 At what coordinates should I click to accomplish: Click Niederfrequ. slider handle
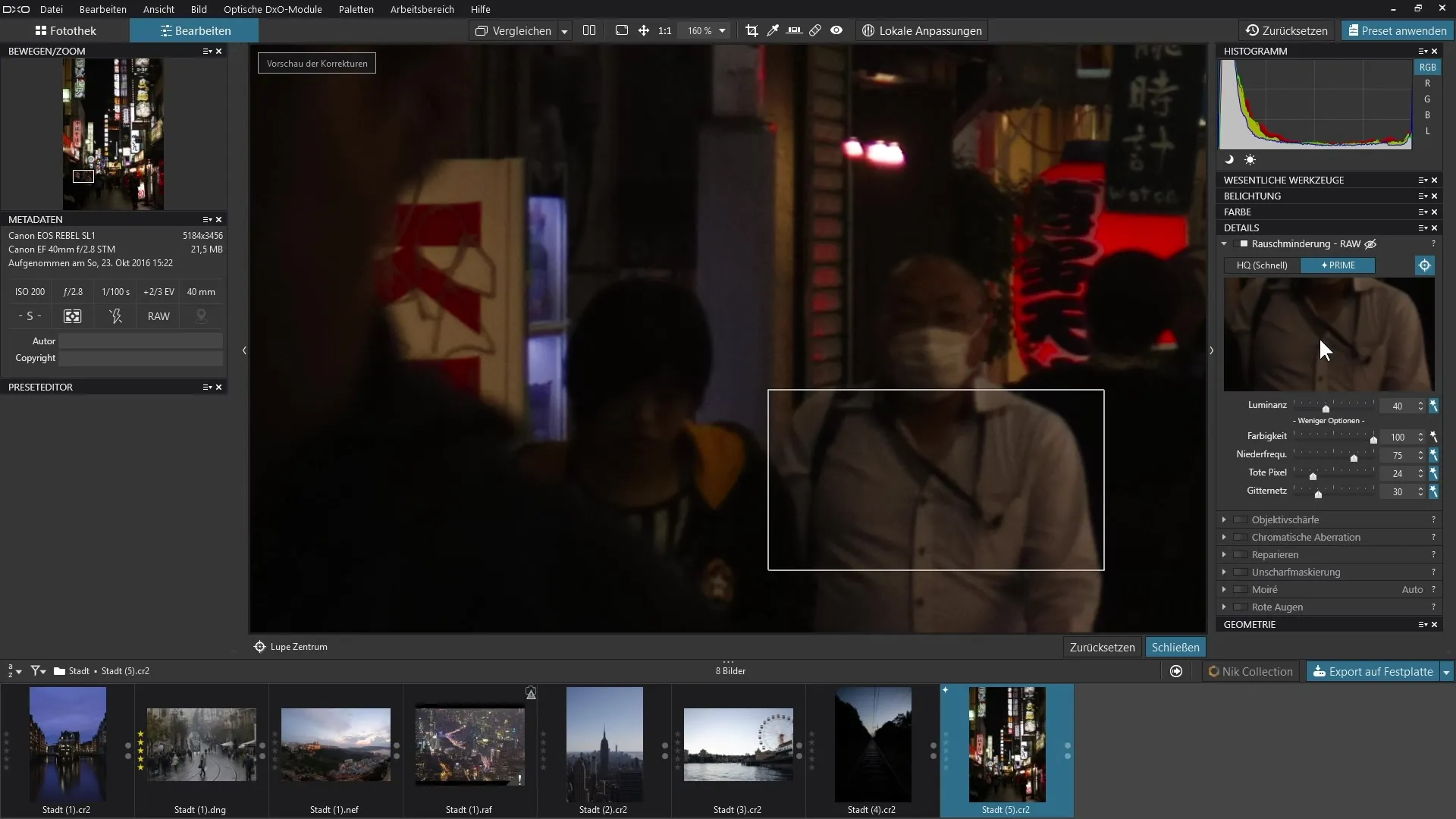coord(1354,458)
